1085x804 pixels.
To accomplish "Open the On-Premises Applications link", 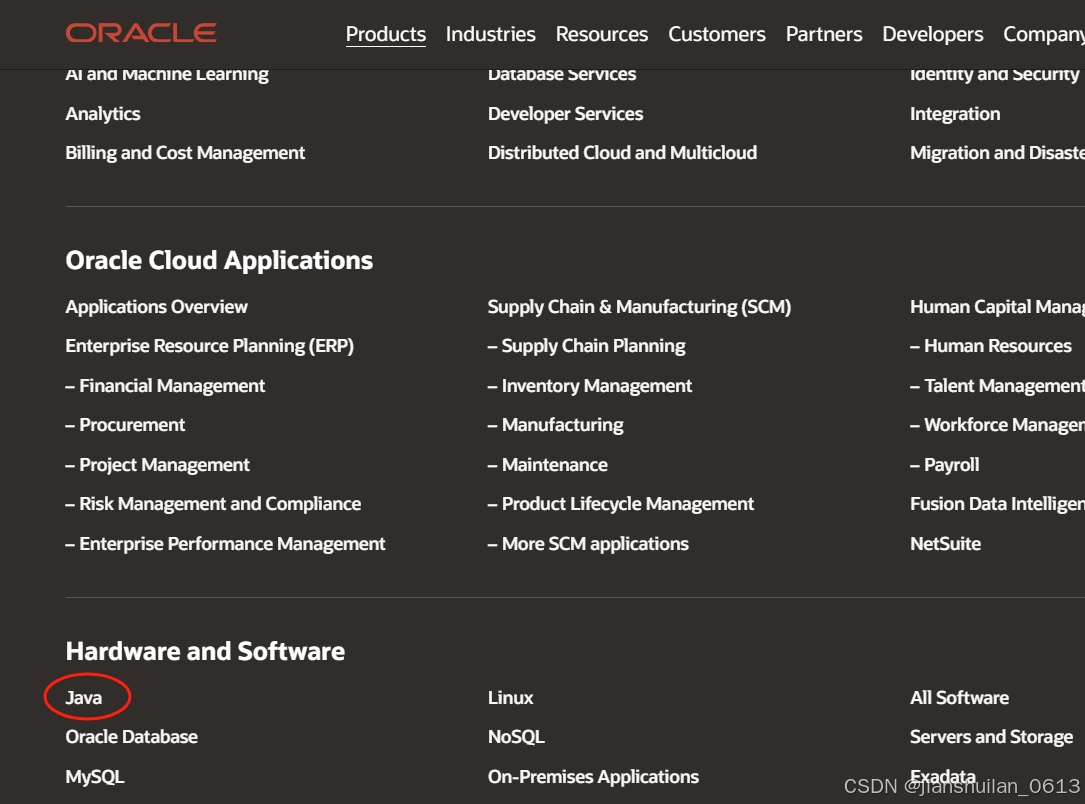I will [593, 776].
